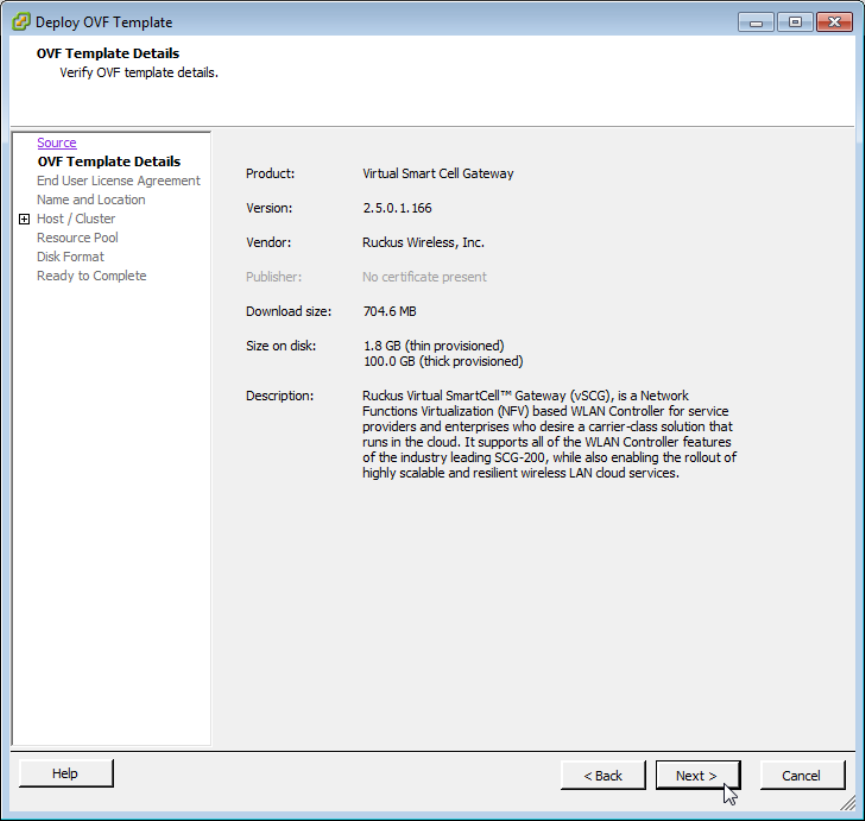This screenshot has width=865, height=821.
Task: Click 100.0 GB (thick provisioned) text
Action: [443, 361]
